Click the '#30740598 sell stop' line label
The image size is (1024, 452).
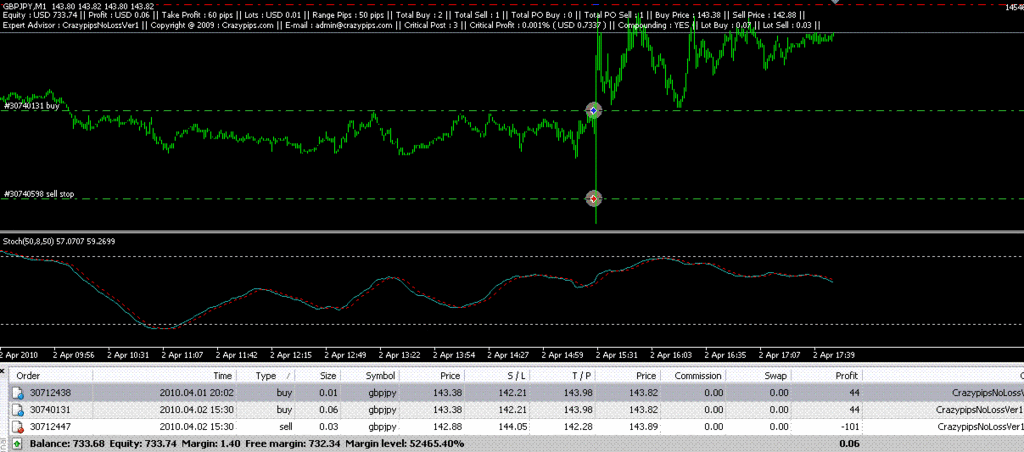[x=40, y=194]
